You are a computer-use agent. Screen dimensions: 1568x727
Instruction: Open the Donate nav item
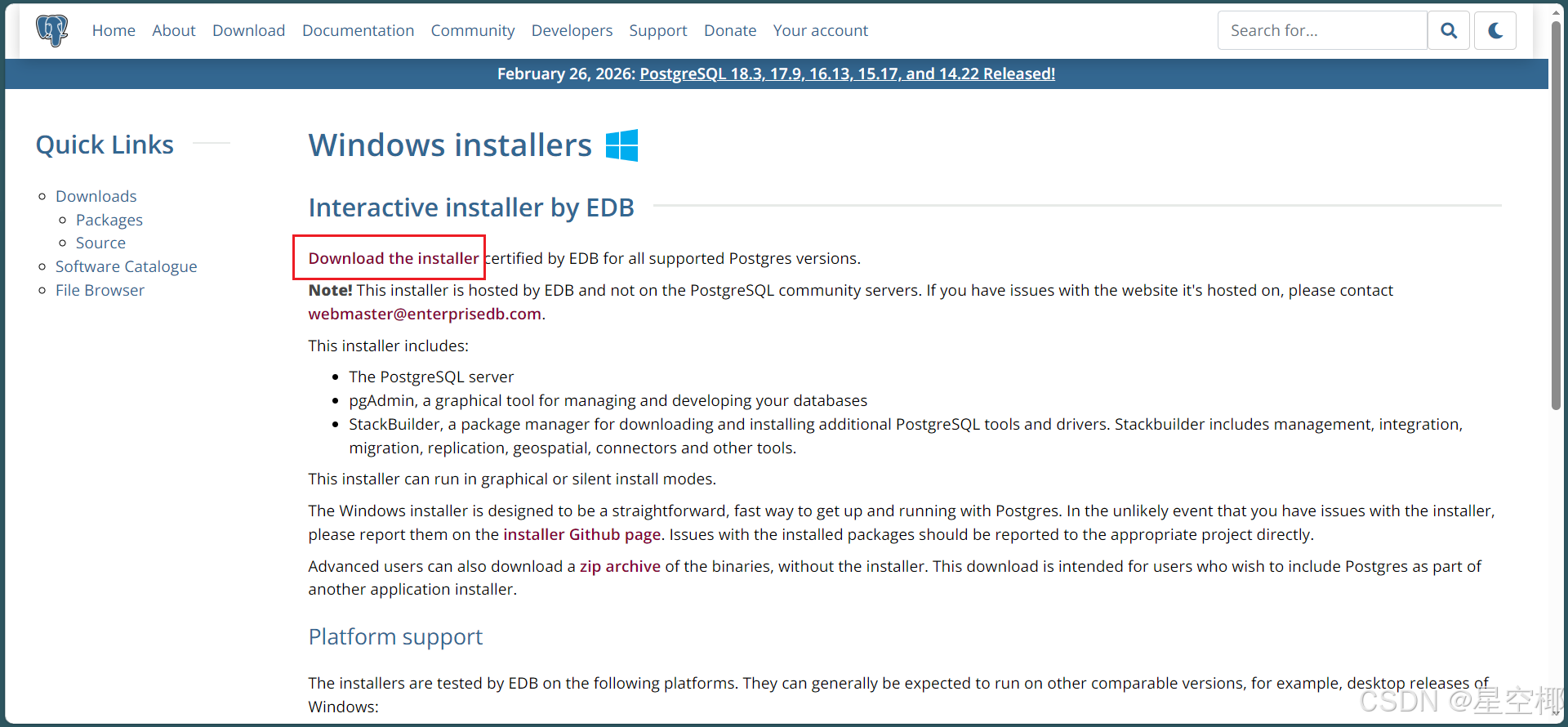pos(730,30)
